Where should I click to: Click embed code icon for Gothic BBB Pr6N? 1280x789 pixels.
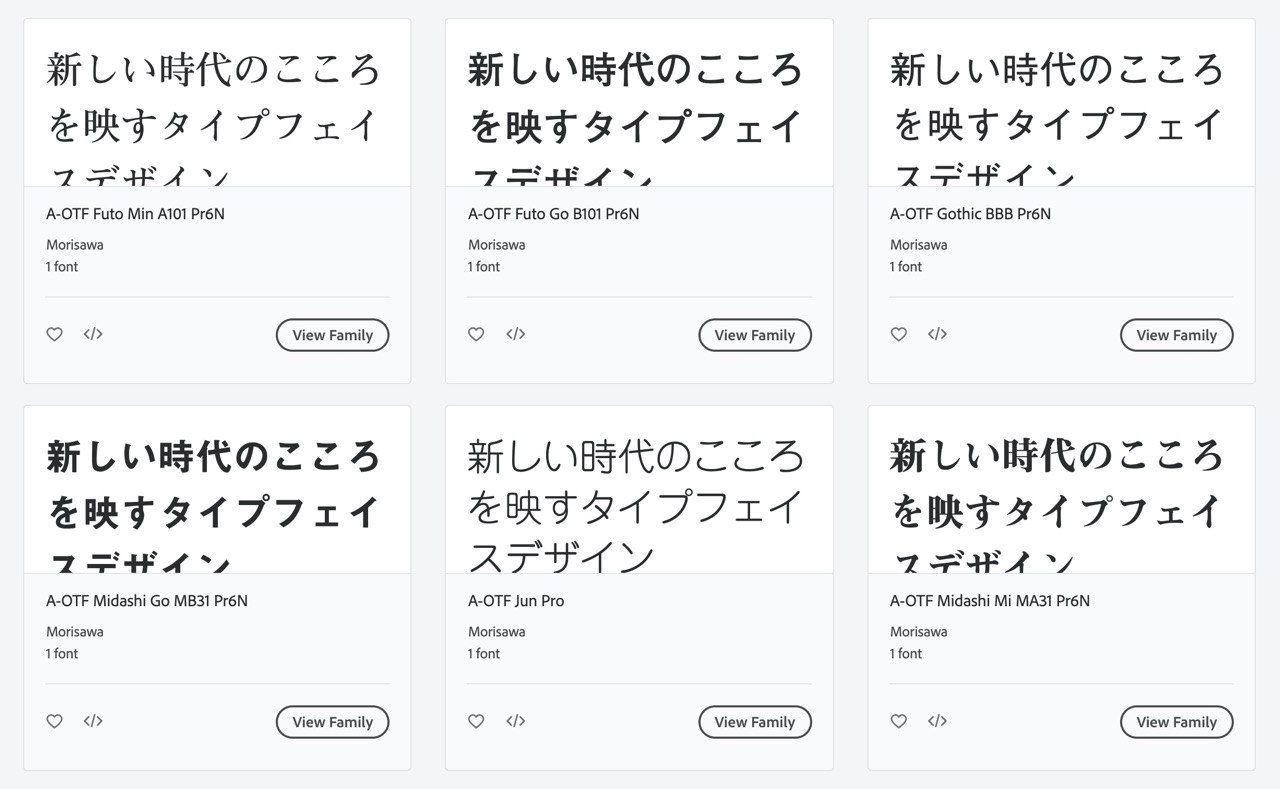937,334
